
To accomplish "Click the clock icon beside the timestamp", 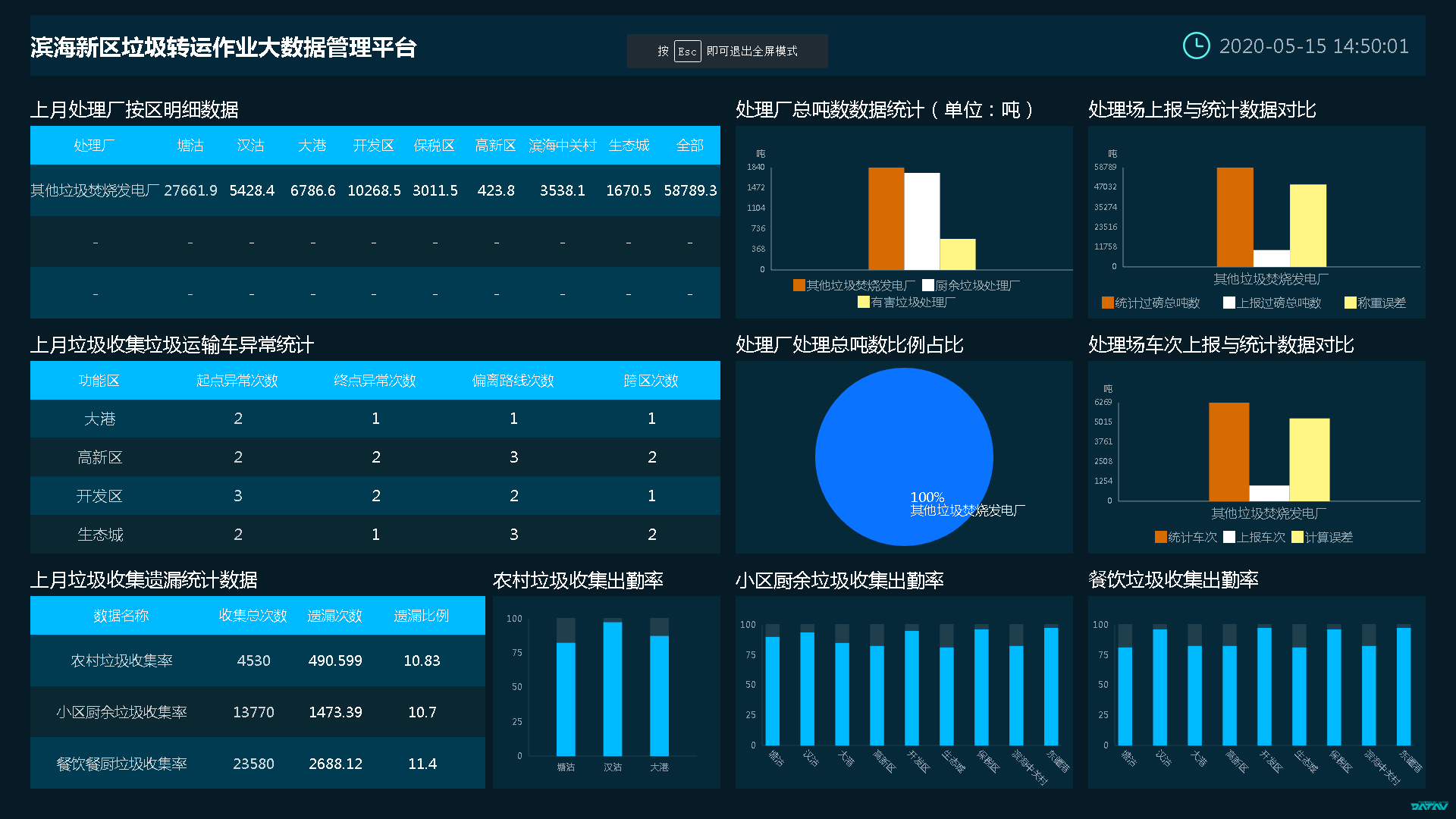I will [x=1196, y=45].
